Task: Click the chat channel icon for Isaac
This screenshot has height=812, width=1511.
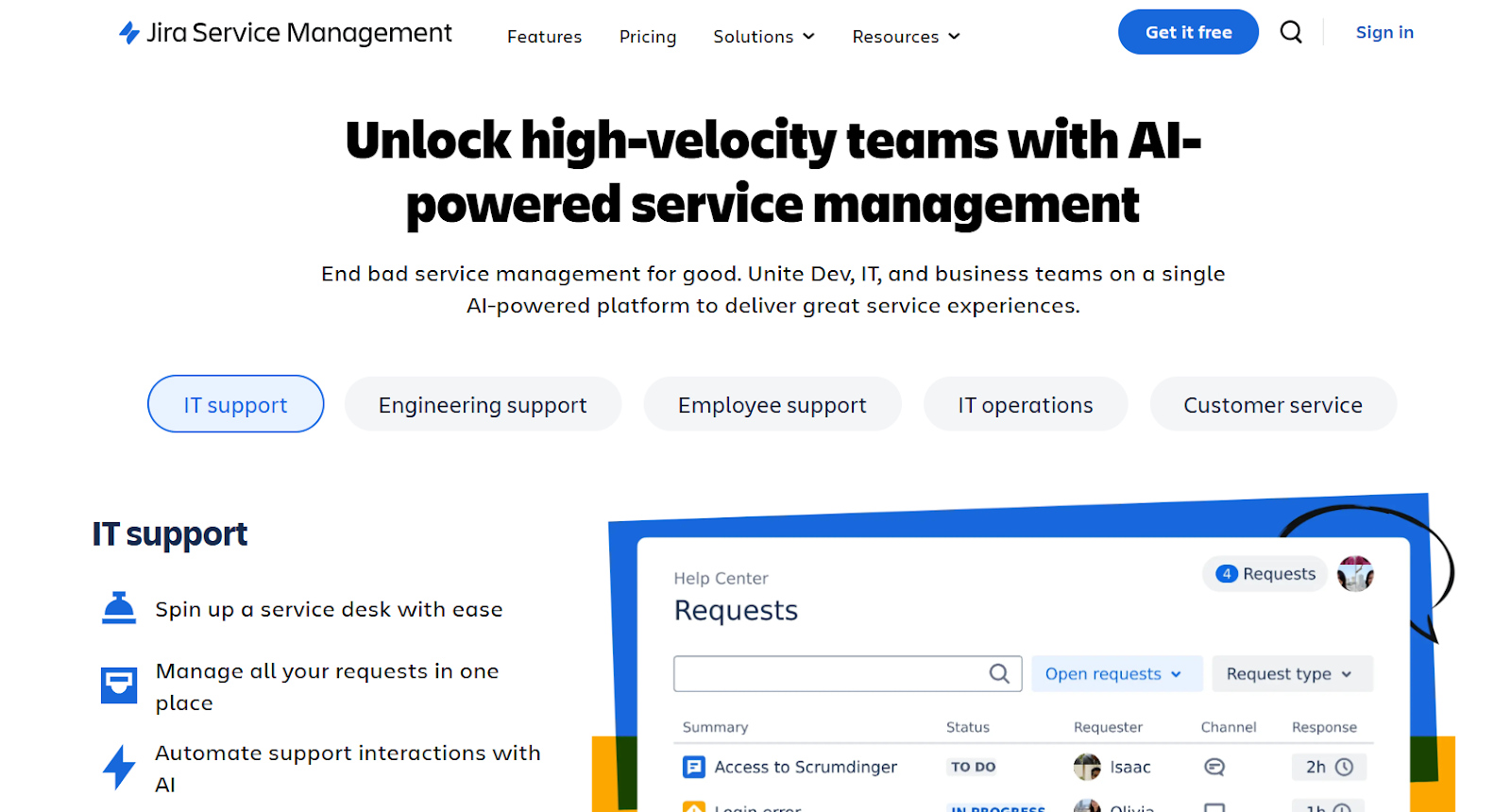Action: [1214, 767]
